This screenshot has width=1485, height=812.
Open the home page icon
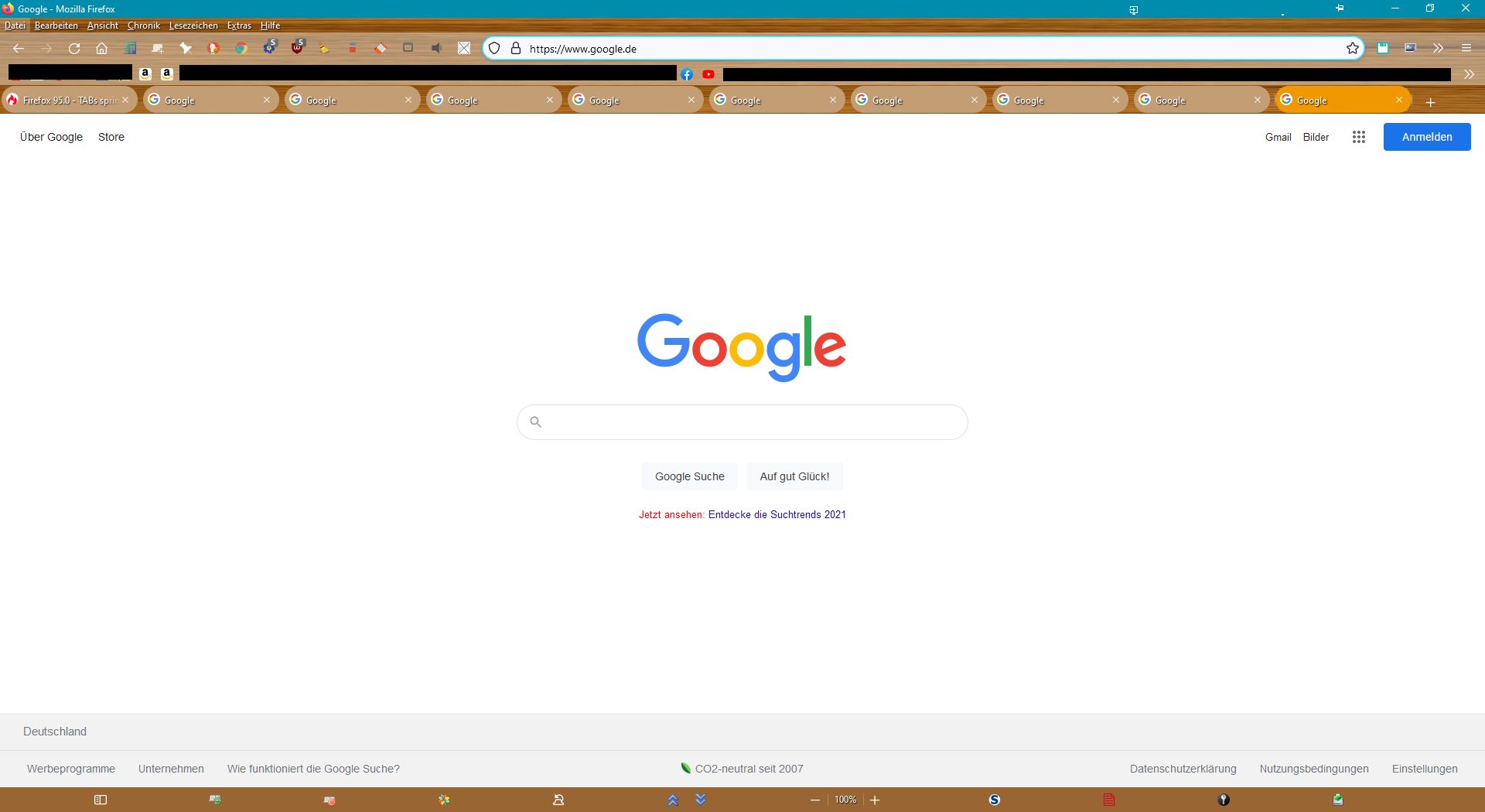point(101,48)
